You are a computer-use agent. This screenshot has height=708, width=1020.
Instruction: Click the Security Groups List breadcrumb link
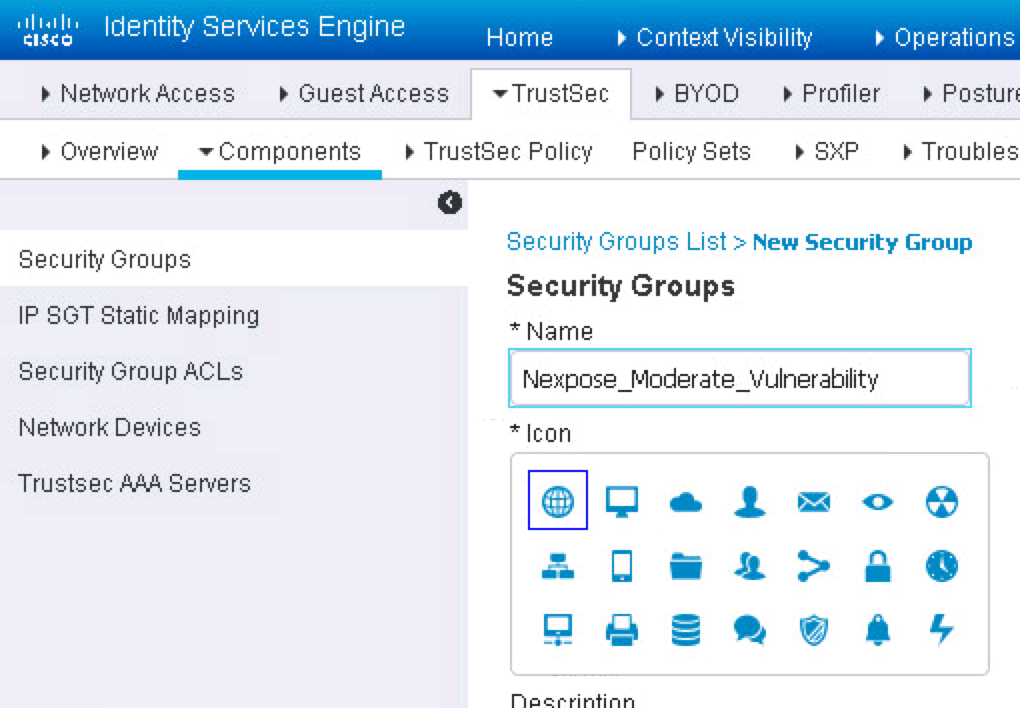616,242
